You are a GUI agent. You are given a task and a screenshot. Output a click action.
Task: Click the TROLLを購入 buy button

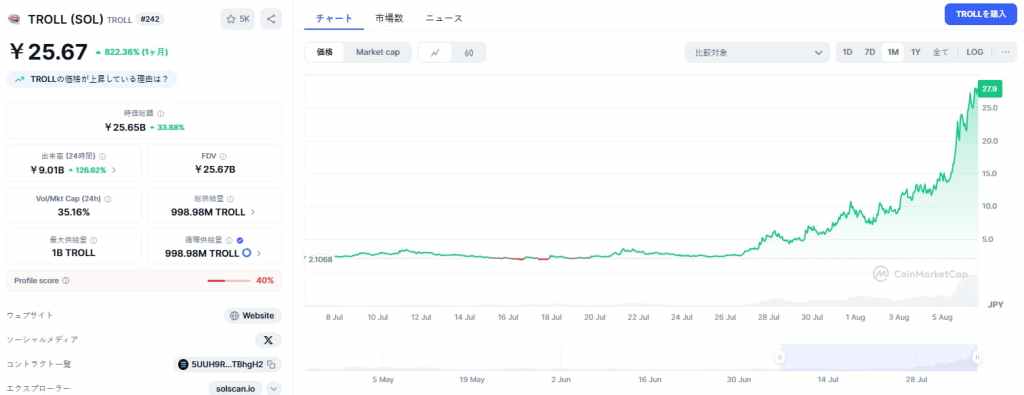tap(980, 14)
